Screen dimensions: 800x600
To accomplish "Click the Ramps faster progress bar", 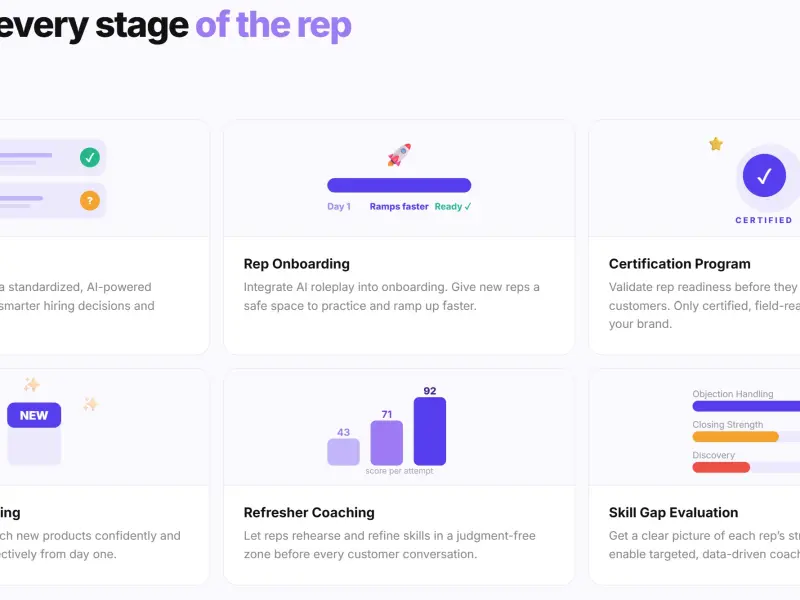I will tap(399, 185).
